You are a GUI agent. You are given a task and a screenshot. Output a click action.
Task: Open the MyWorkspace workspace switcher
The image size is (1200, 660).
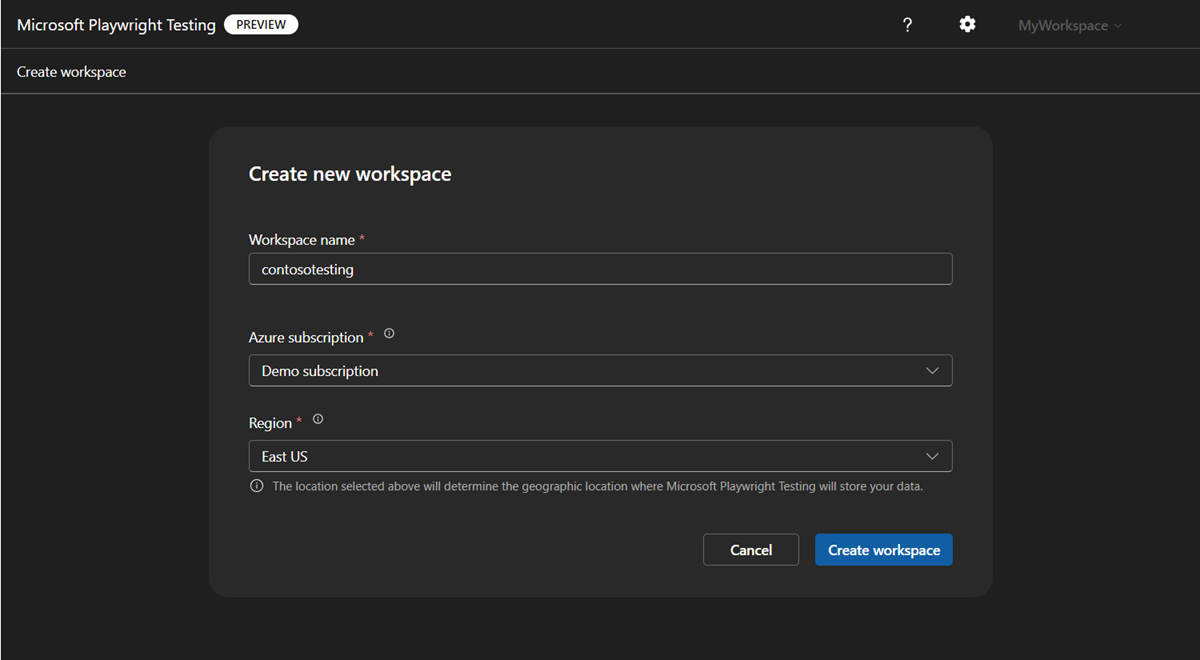(x=1063, y=25)
